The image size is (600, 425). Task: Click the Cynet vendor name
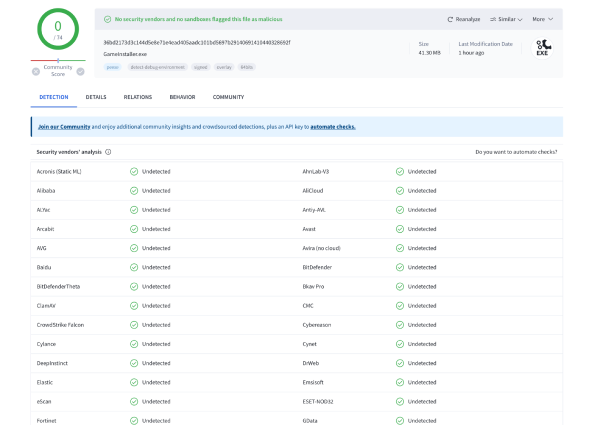(x=310, y=344)
